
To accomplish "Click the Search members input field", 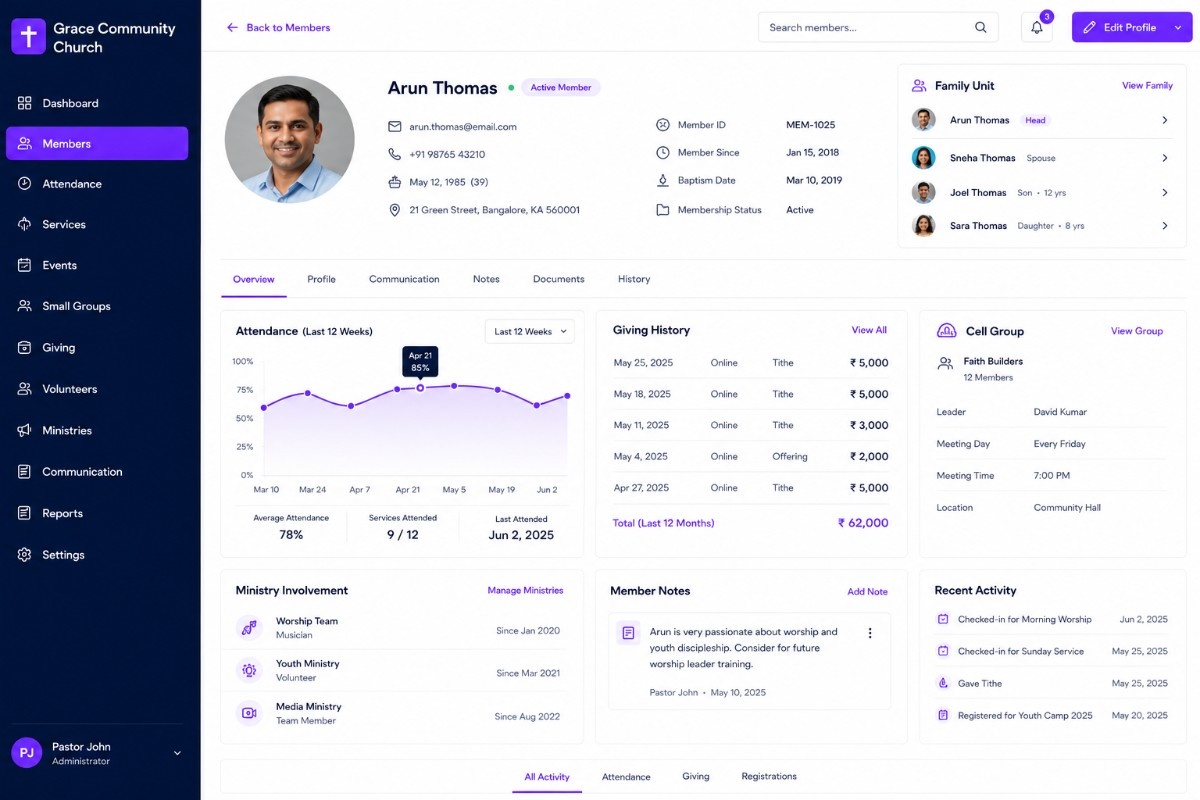I will [x=878, y=28].
